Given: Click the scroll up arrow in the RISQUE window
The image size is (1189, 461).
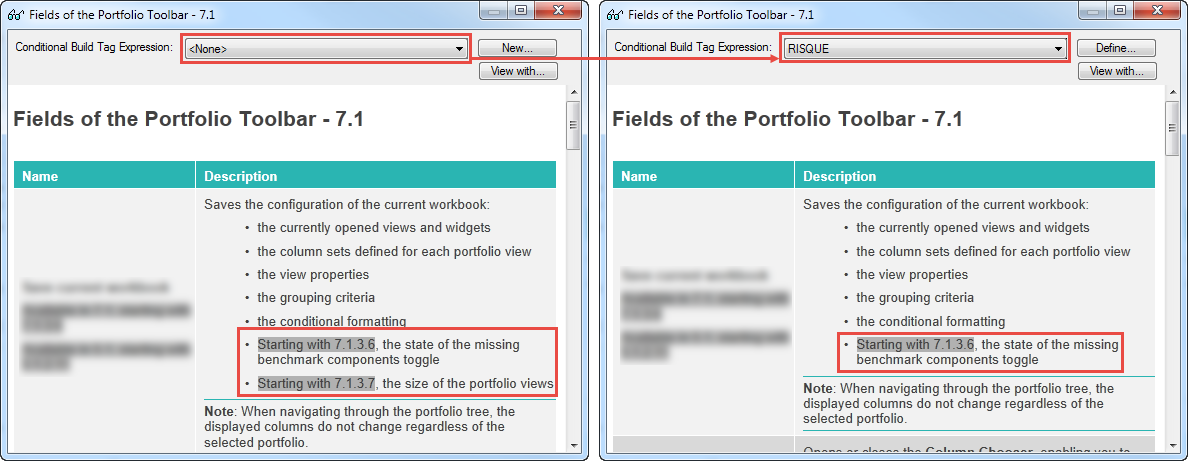Looking at the screenshot, I should click(x=1173, y=92).
